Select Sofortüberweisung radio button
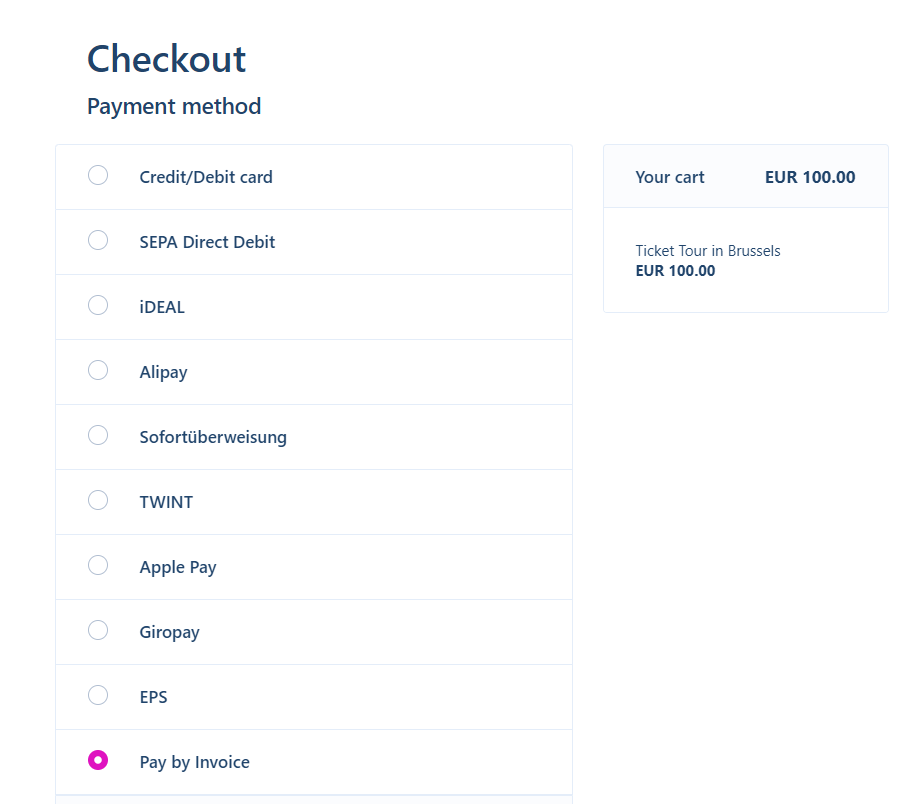This screenshot has width=897, height=804. [98, 436]
